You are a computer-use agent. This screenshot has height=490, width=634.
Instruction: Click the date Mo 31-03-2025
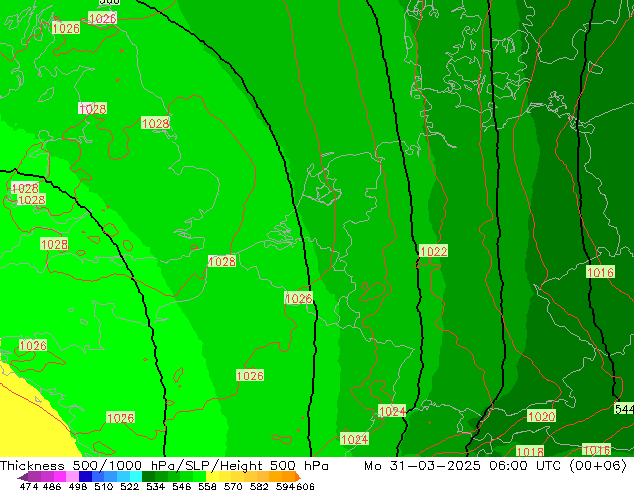click(x=422, y=466)
